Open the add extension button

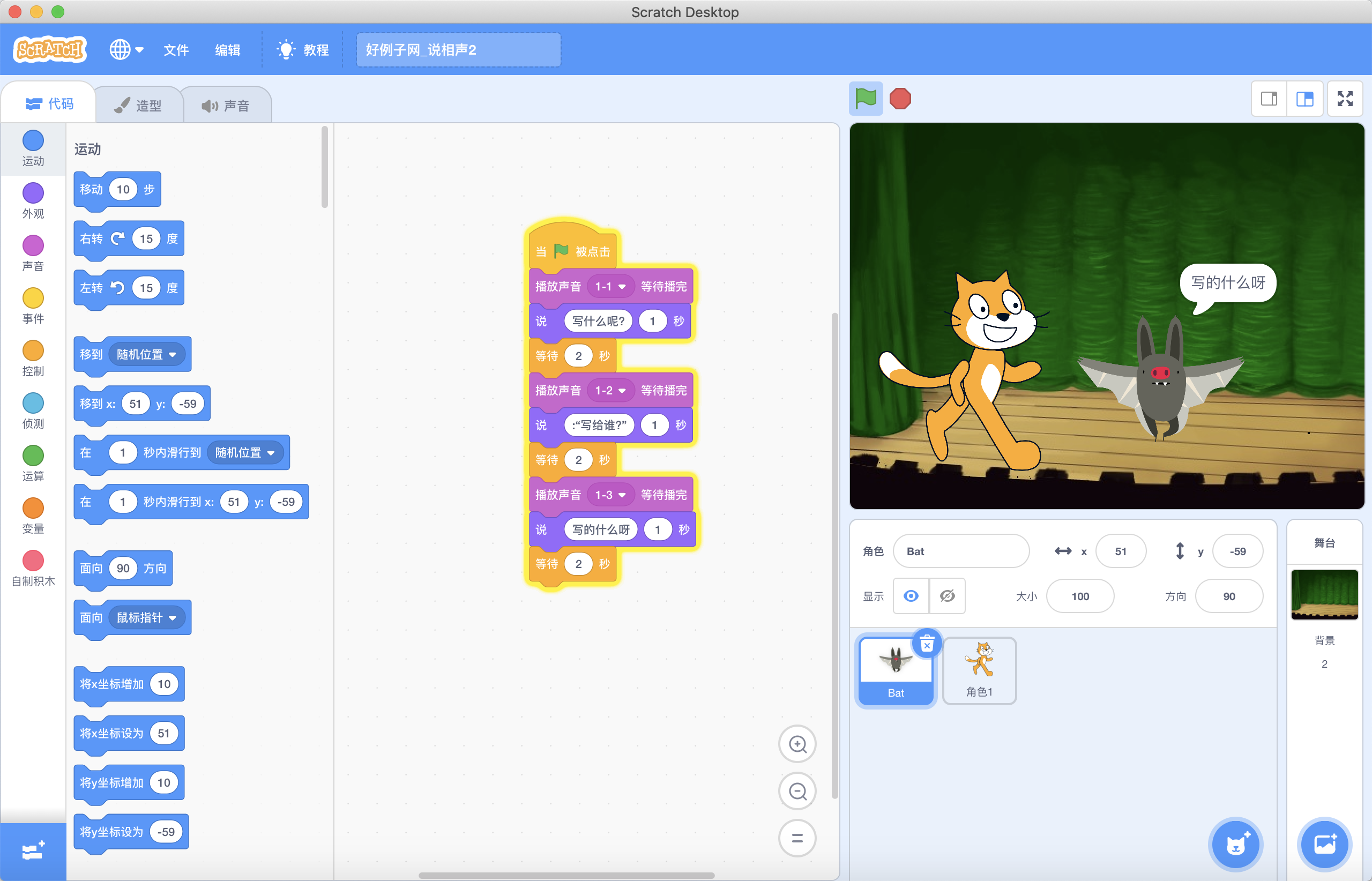point(33,852)
